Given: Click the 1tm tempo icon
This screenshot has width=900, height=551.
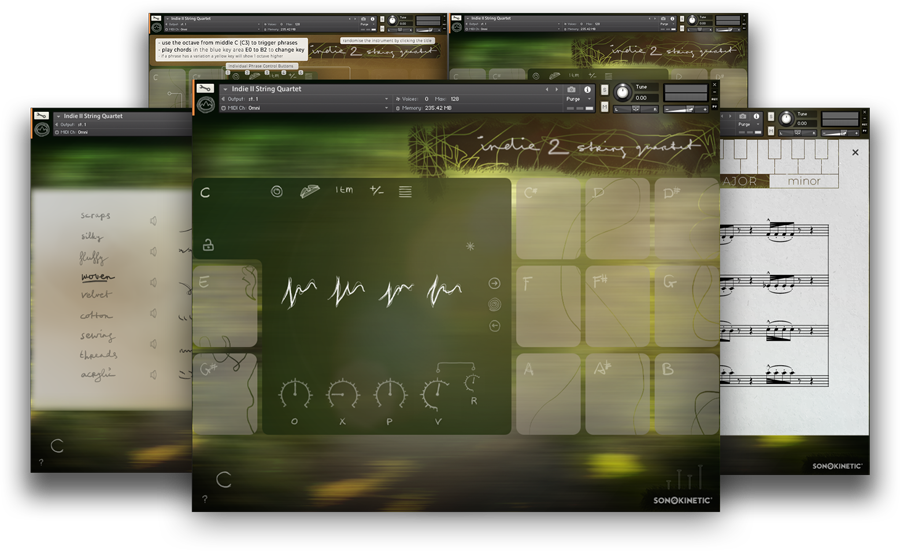Looking at the screenshot, I should click(344, 190).
